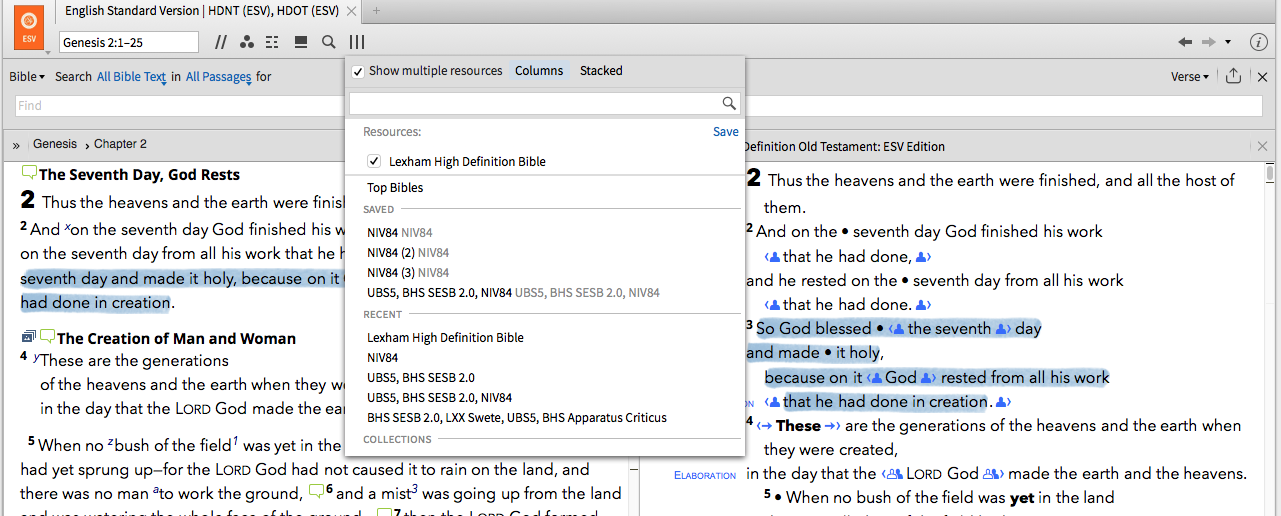Close the HDOT ESV Edition column
1281x516 pixels.
click(1264, 146)
